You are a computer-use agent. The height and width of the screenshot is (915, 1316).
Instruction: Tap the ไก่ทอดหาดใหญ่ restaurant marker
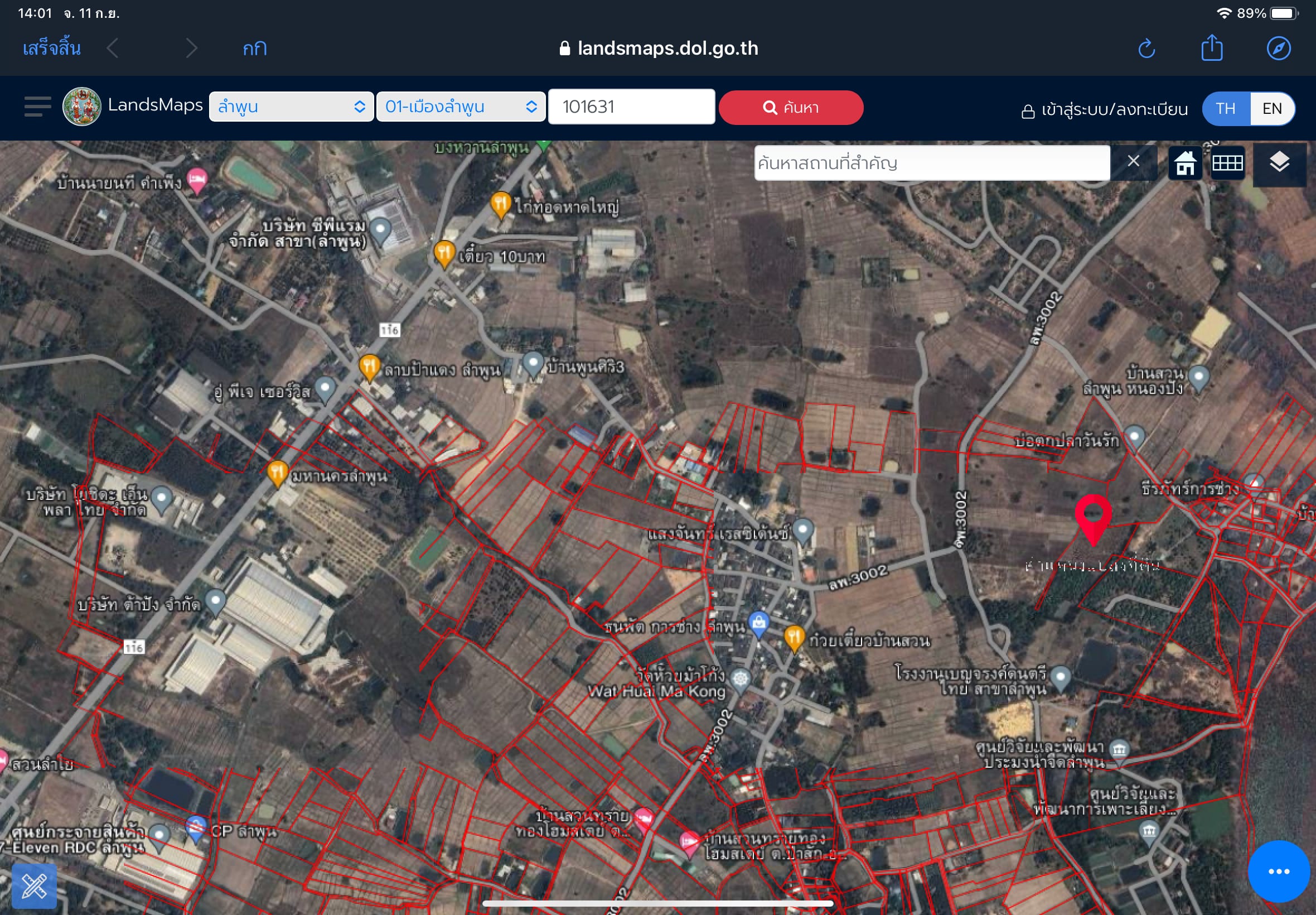501,205
